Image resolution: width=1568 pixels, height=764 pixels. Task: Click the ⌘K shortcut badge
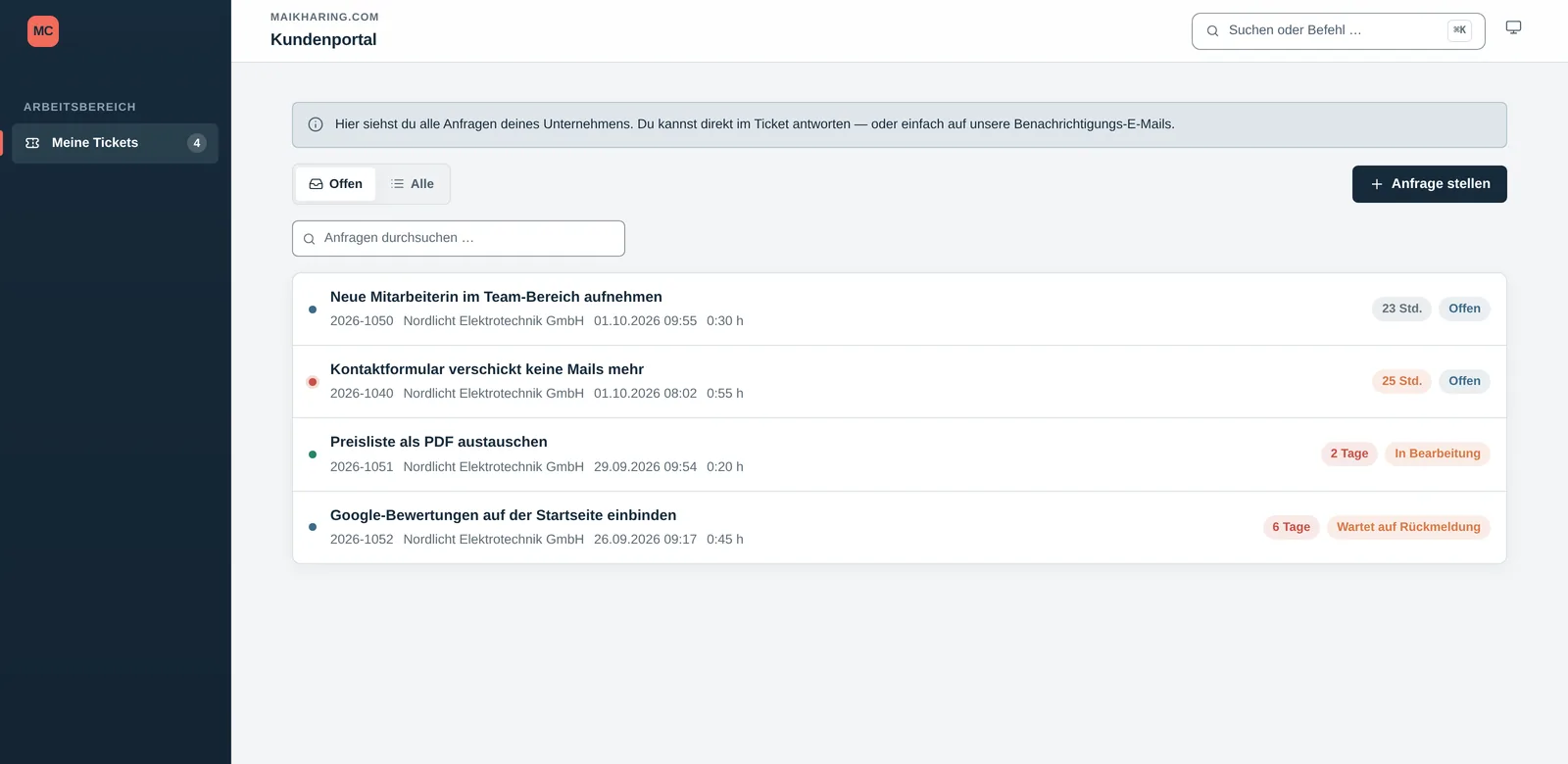pyautogui.click(x=1459, y=30)
